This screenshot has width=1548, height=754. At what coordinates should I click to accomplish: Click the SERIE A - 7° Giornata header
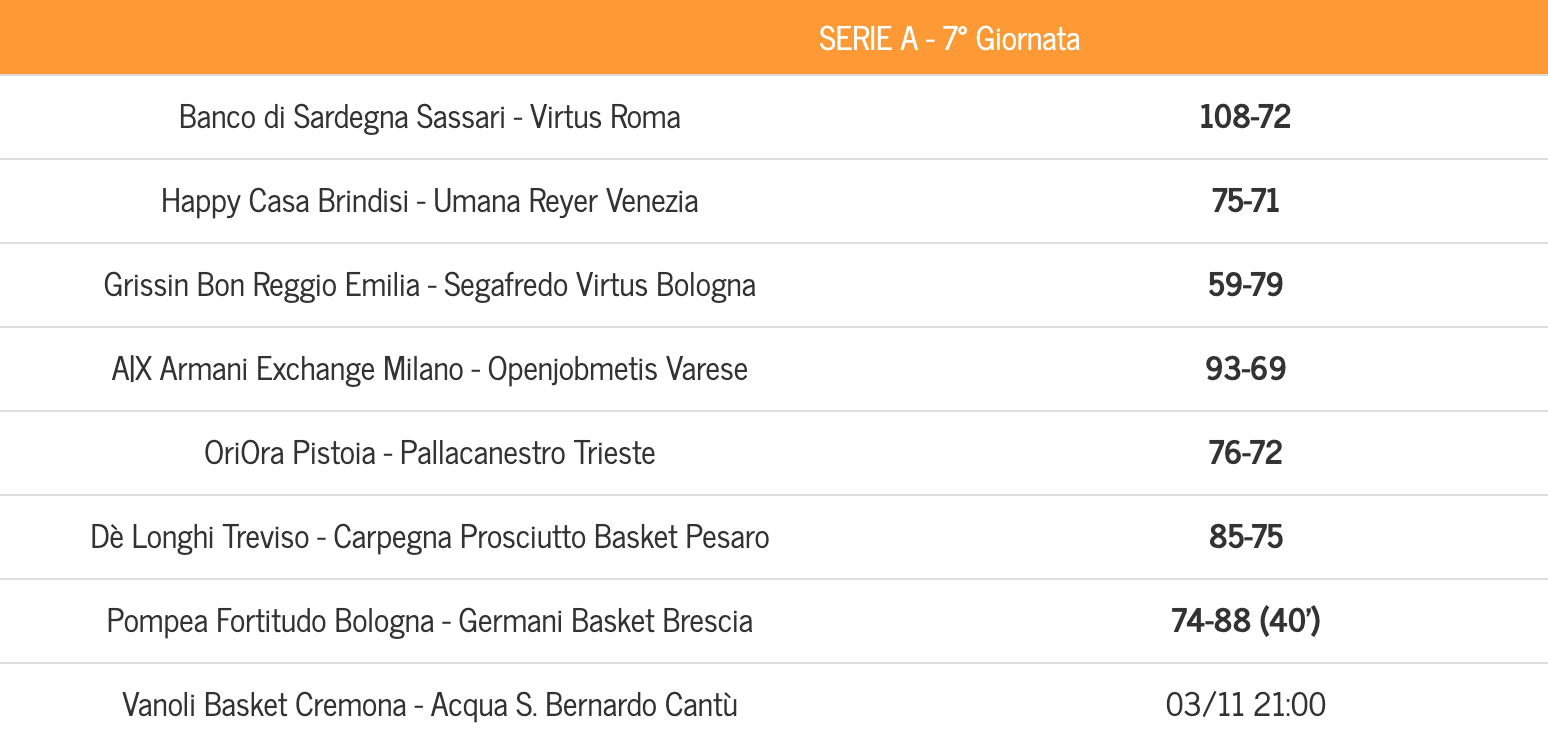(949, 39)
